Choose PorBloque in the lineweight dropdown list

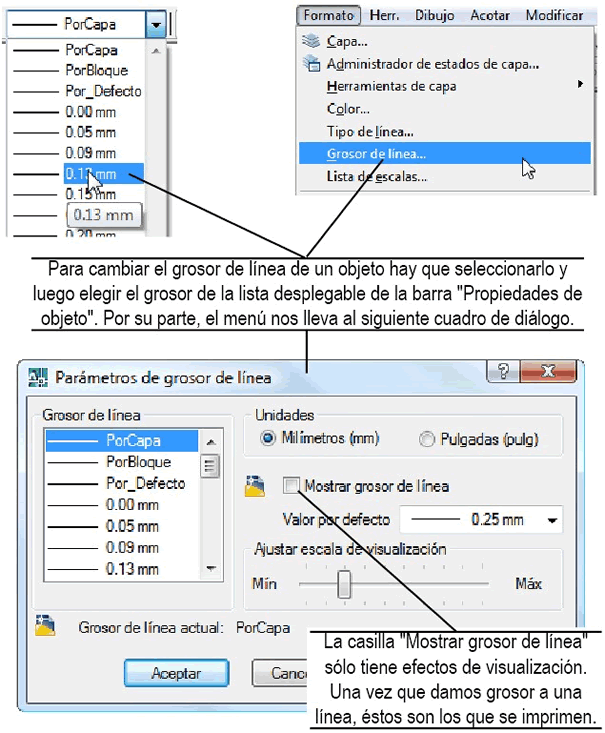(78, 71)
